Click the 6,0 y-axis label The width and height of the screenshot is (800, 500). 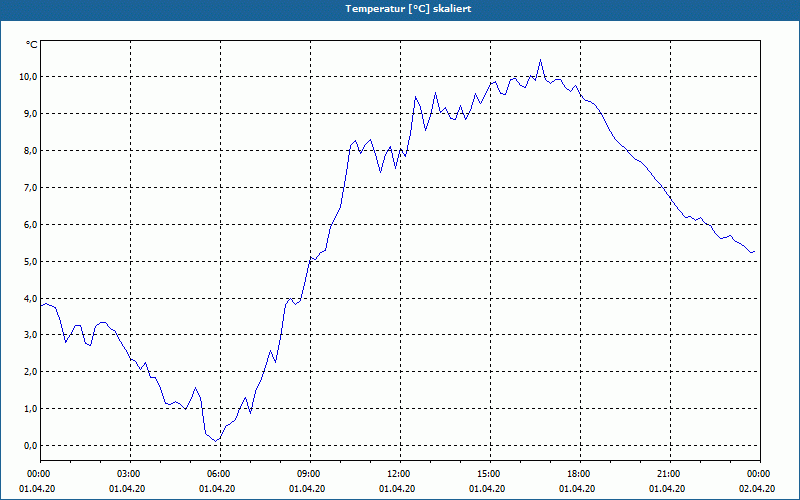click(x=31, y=224)
